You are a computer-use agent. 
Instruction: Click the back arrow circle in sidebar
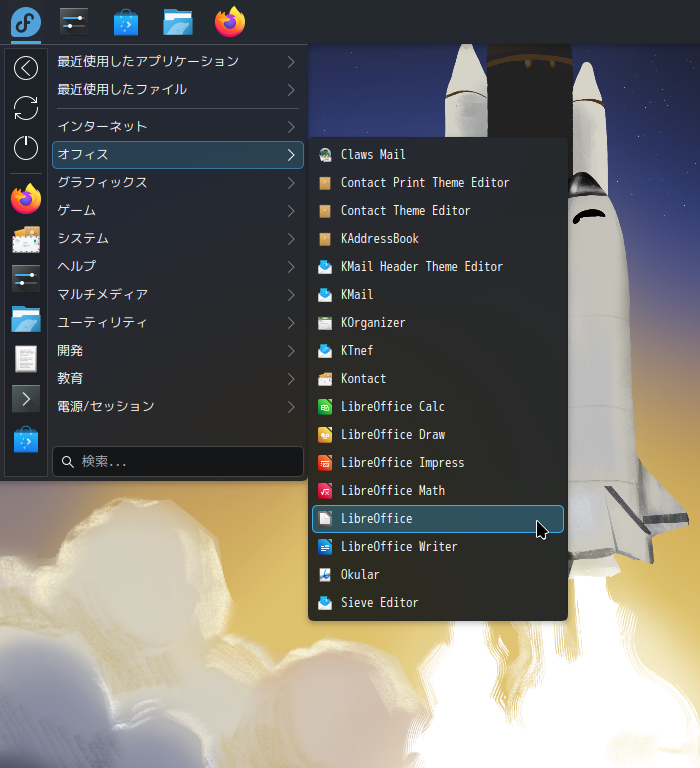click(x=26, y=68)
